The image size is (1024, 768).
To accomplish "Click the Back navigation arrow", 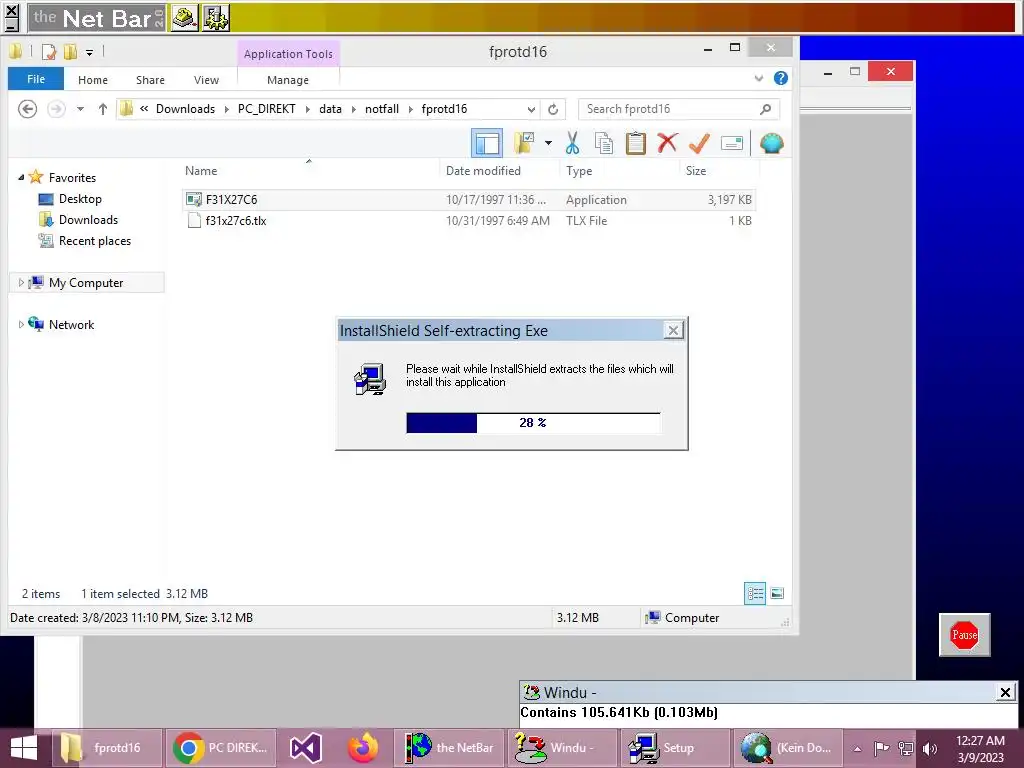I will click(27, 109).
